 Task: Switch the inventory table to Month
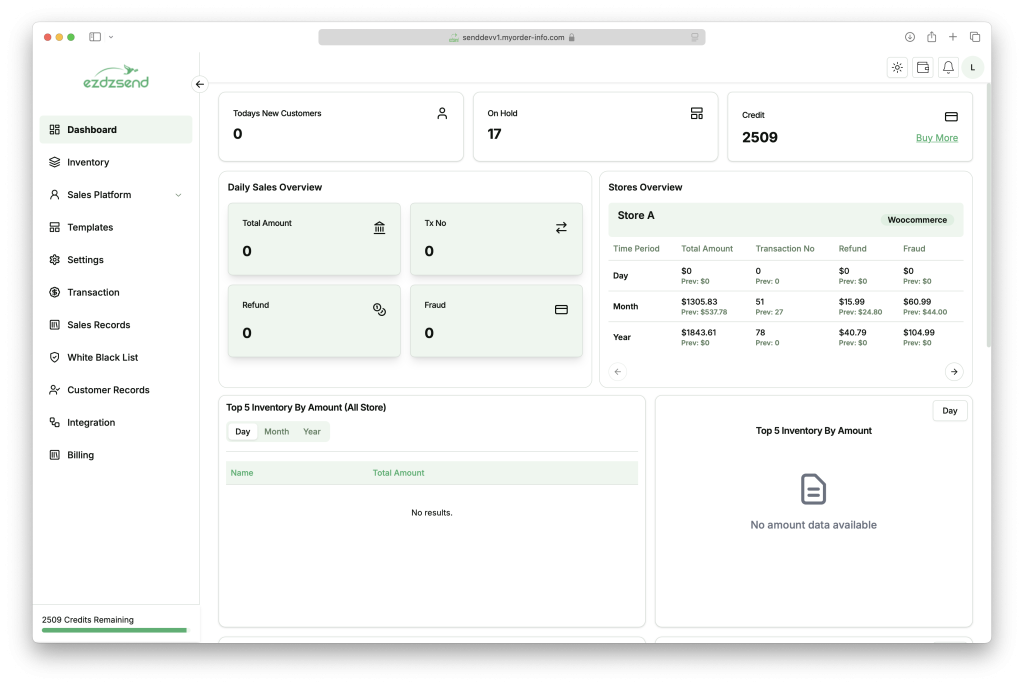276,432
